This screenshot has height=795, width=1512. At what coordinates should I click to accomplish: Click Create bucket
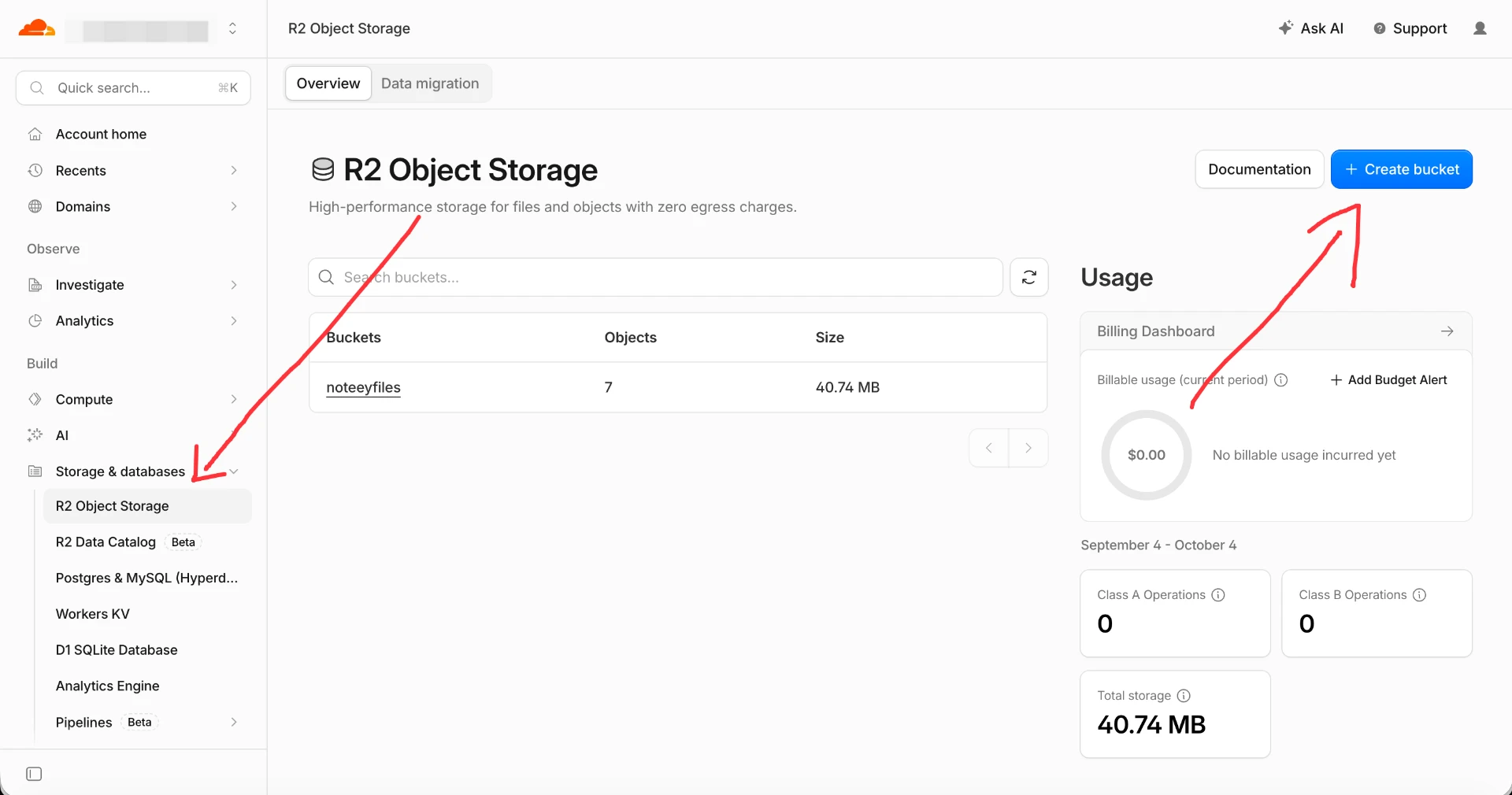click(x=1402, y=169)
